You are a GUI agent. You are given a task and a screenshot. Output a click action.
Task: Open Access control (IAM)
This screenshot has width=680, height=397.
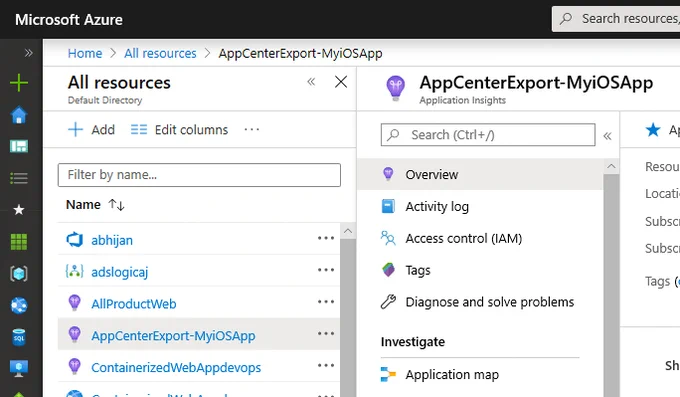click(464, 239)
